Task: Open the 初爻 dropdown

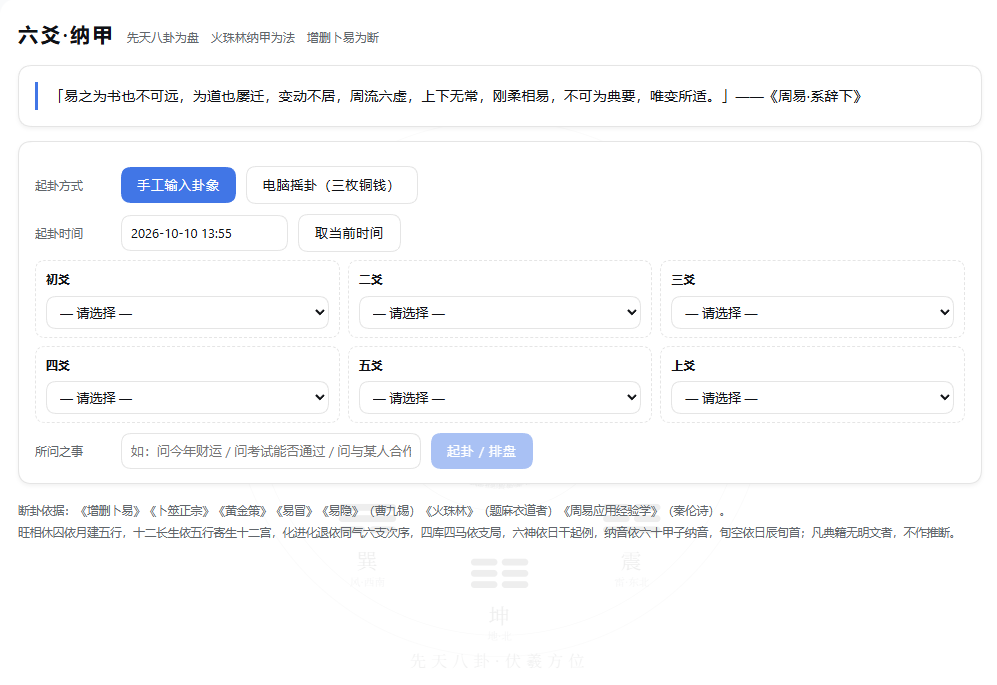Action: click(188, 312)
